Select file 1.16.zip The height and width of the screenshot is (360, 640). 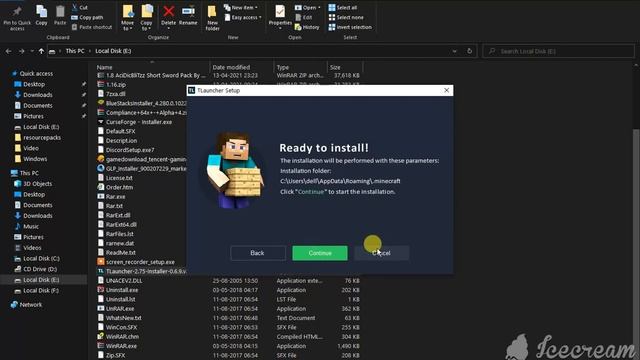click(116, 84)
